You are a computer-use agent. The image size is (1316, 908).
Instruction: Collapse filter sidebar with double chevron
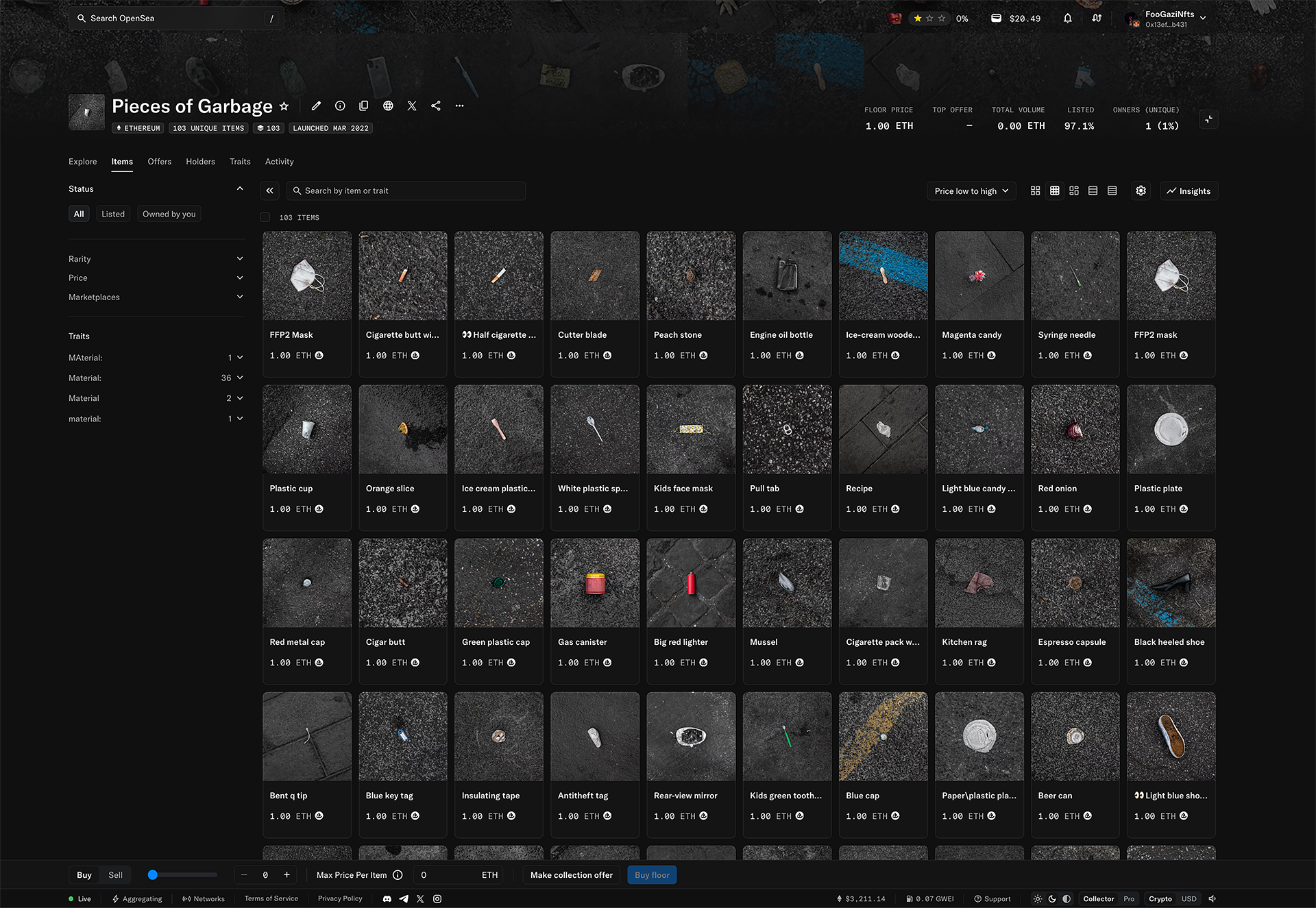[270, 191]
